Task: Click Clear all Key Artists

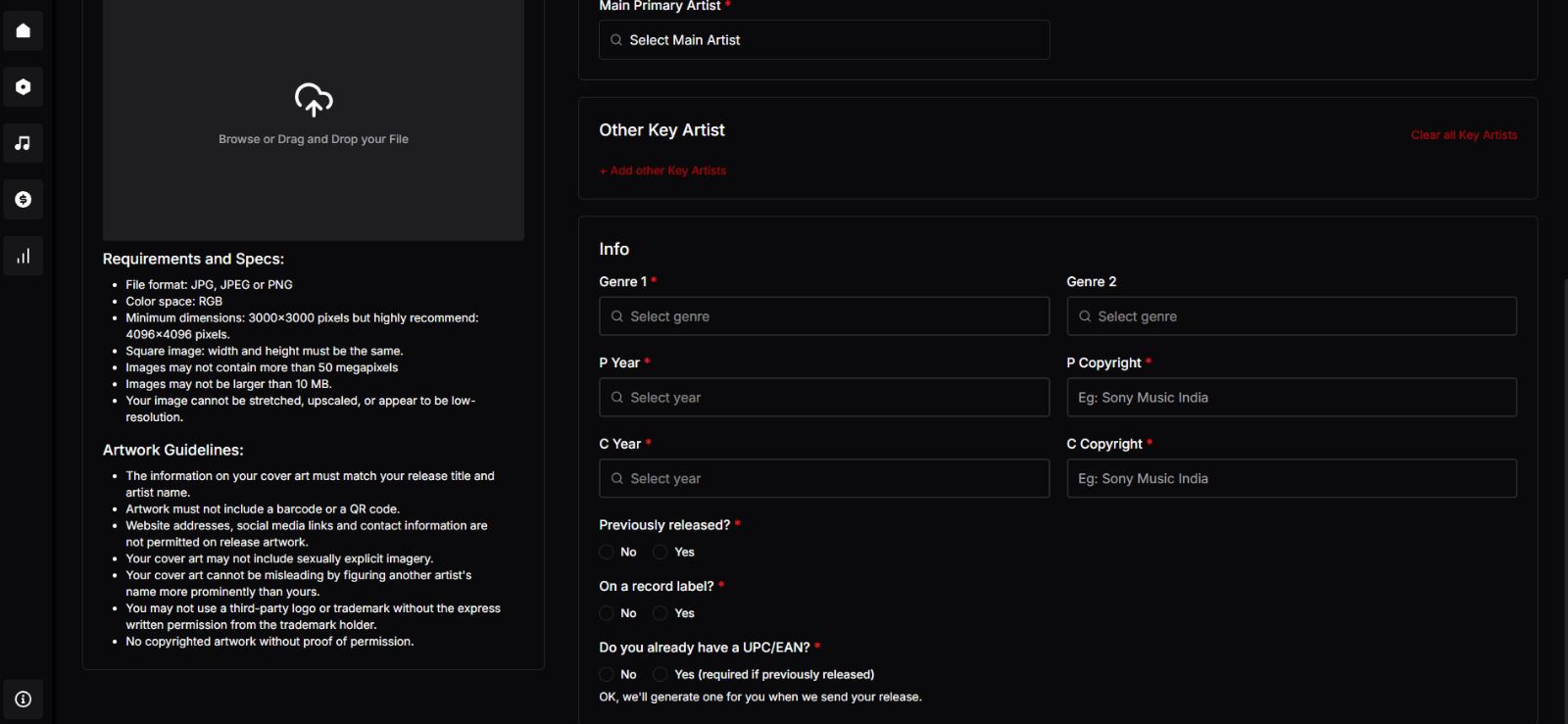Action: [x=1463, y=135]
